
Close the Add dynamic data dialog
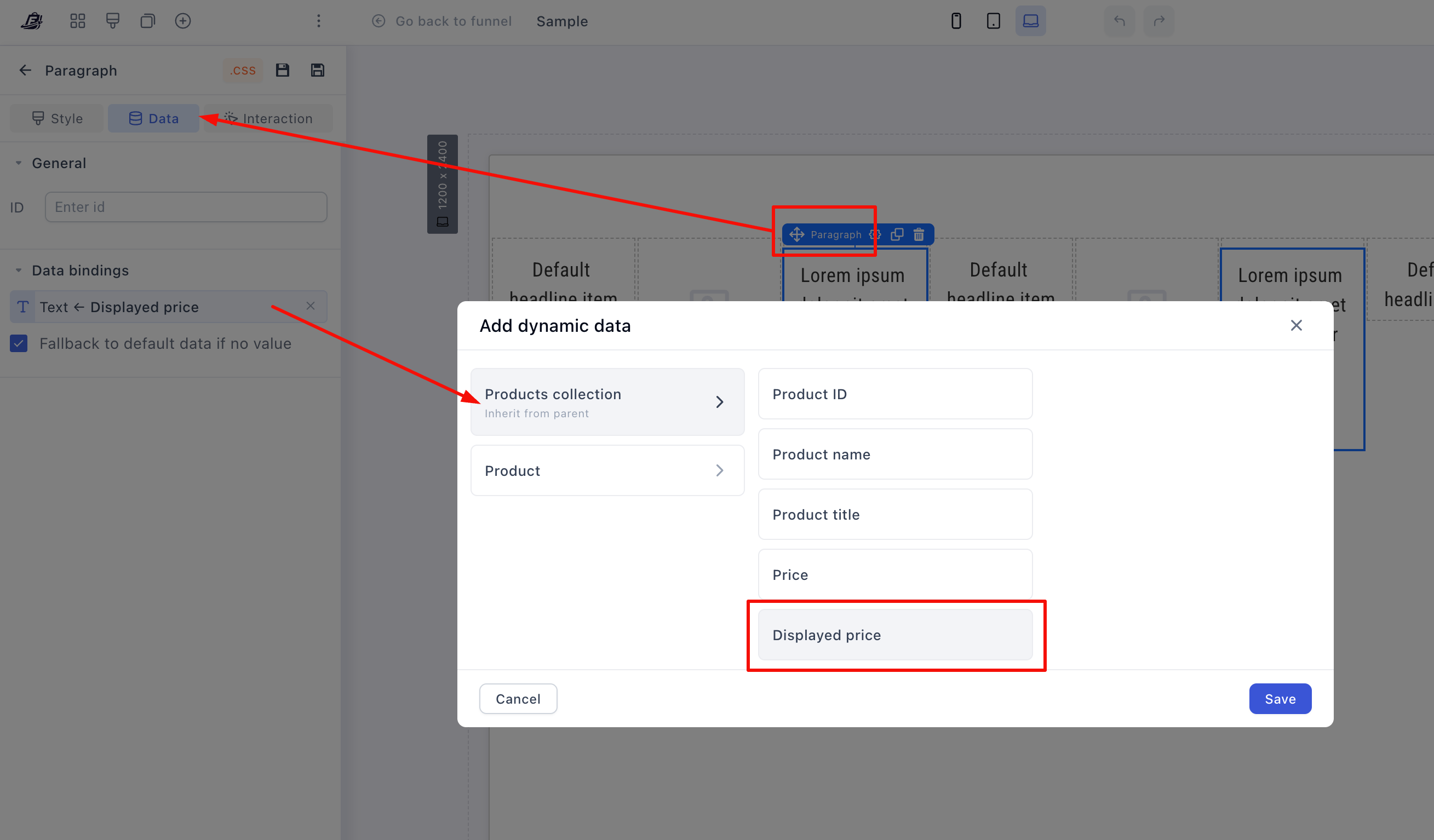[x=1297, y=325]
